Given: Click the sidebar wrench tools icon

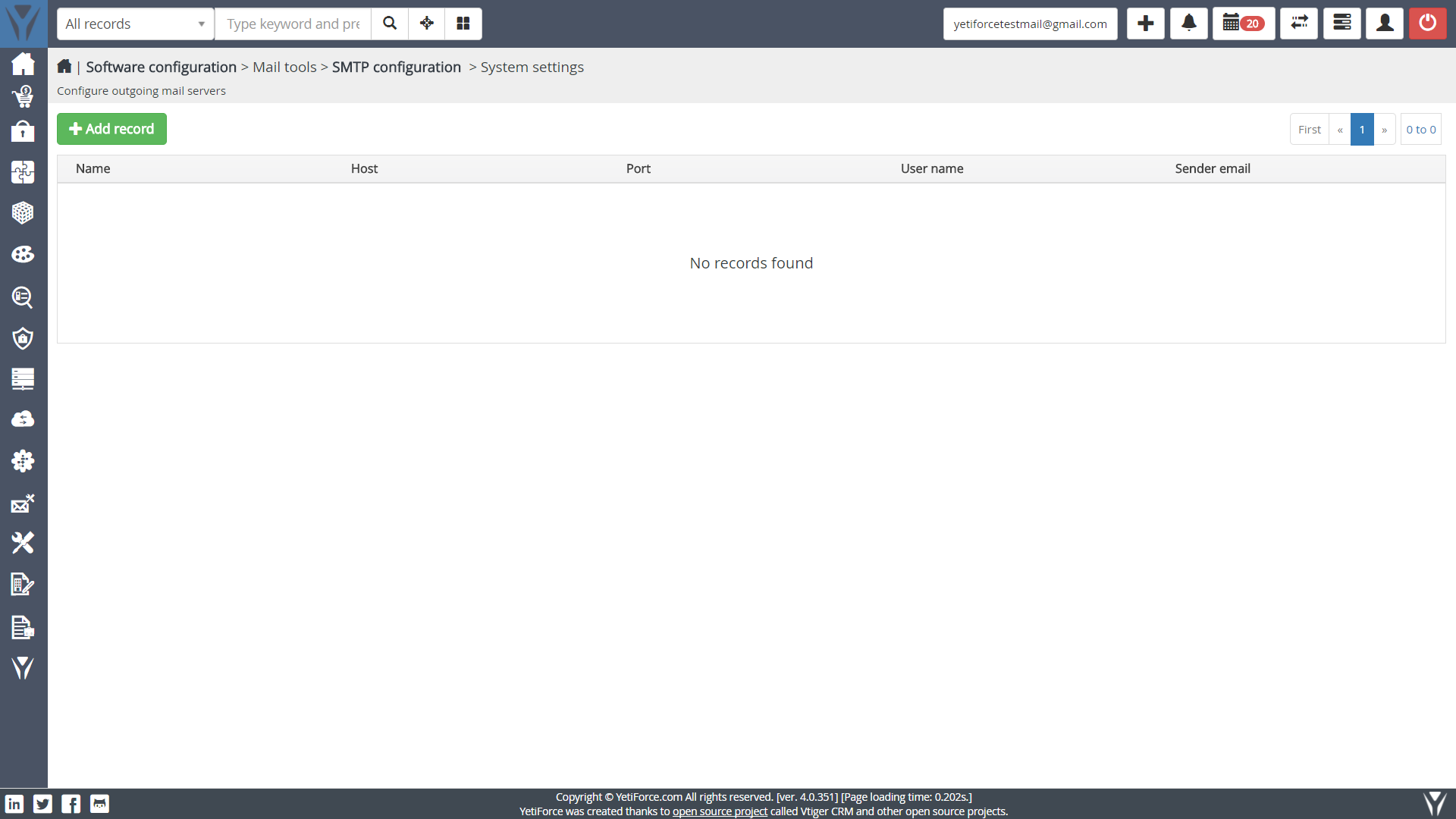Looking at the screenshot, I should [x=23, y=543].
